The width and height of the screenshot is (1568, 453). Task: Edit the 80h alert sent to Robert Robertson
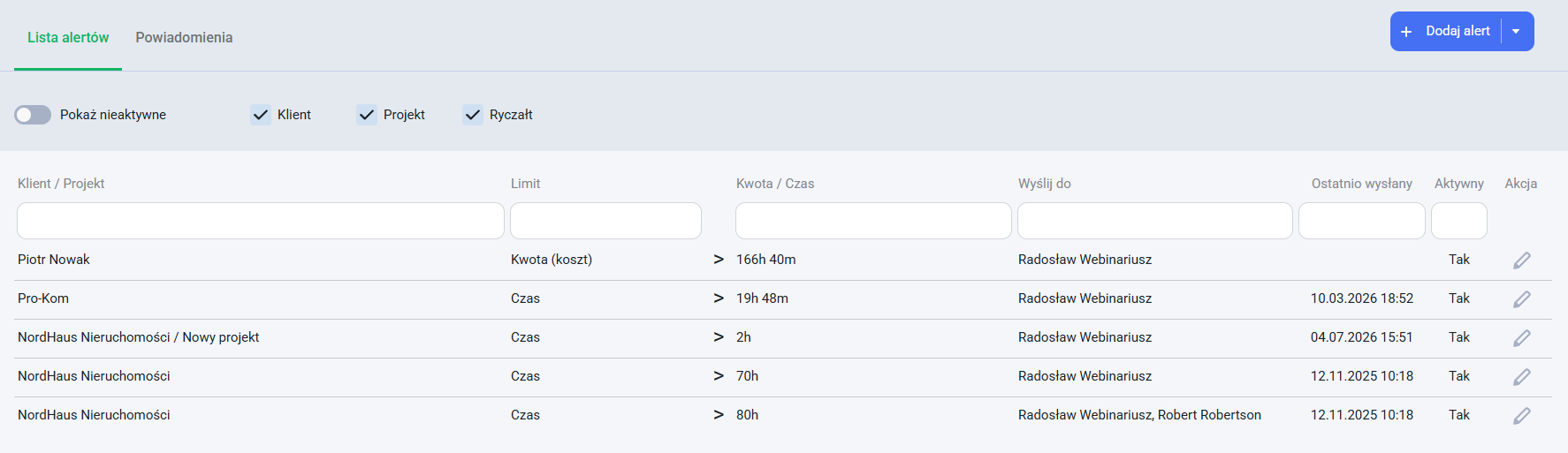(x=1521, y=416)
